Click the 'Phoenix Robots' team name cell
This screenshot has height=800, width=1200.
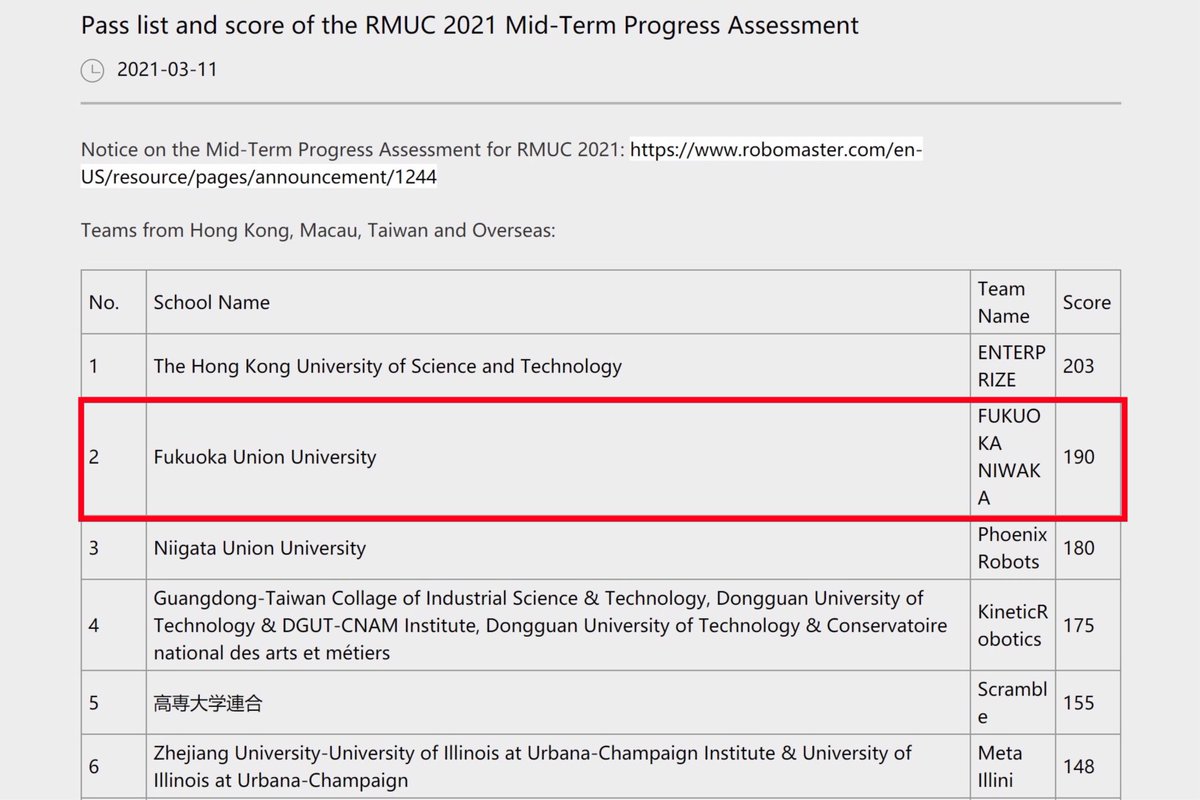(1013, 548)
